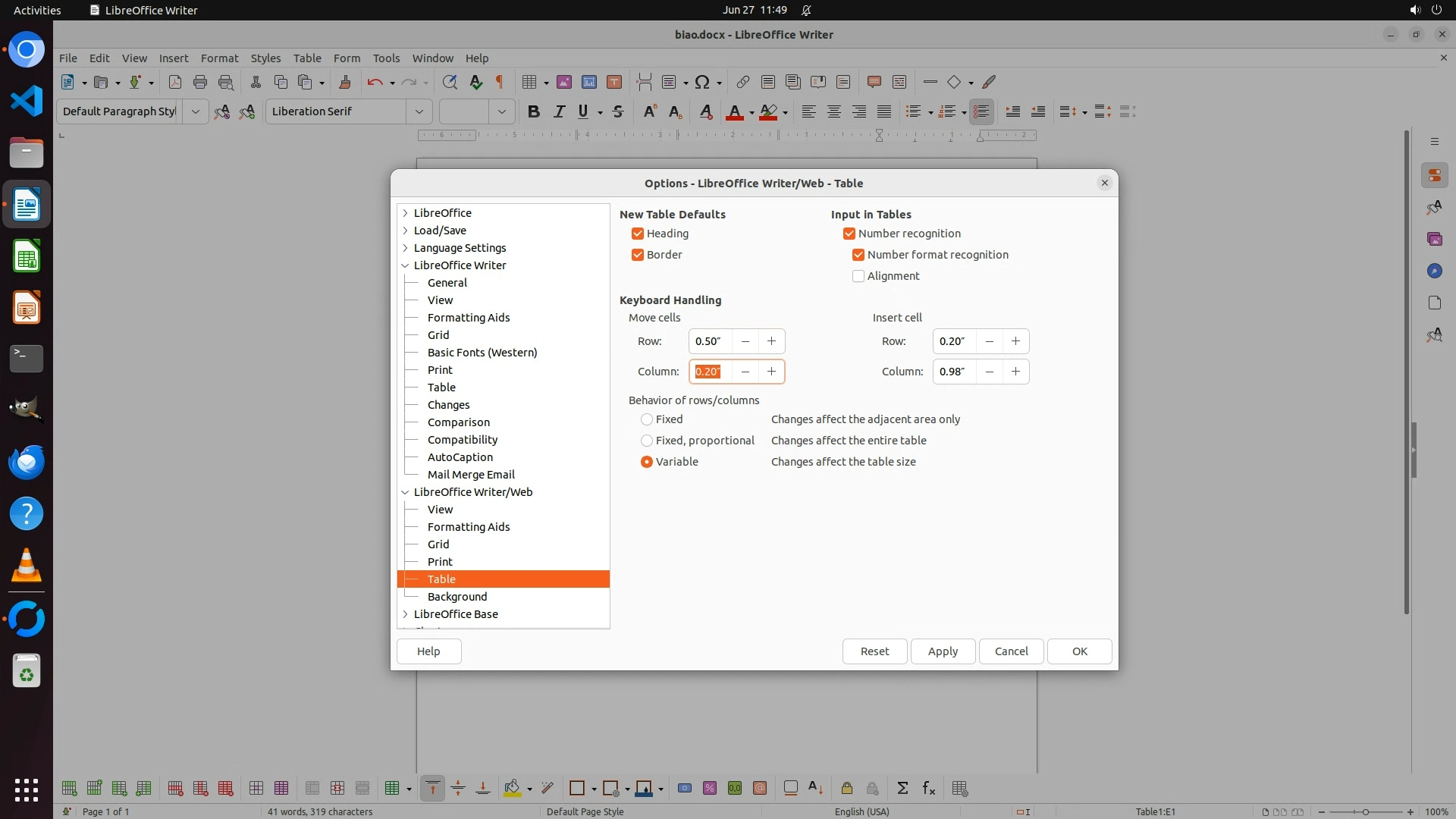Select AutoCaption in options tree
1456x819 pixels.
pyautogui.click(x=460, y=457)
